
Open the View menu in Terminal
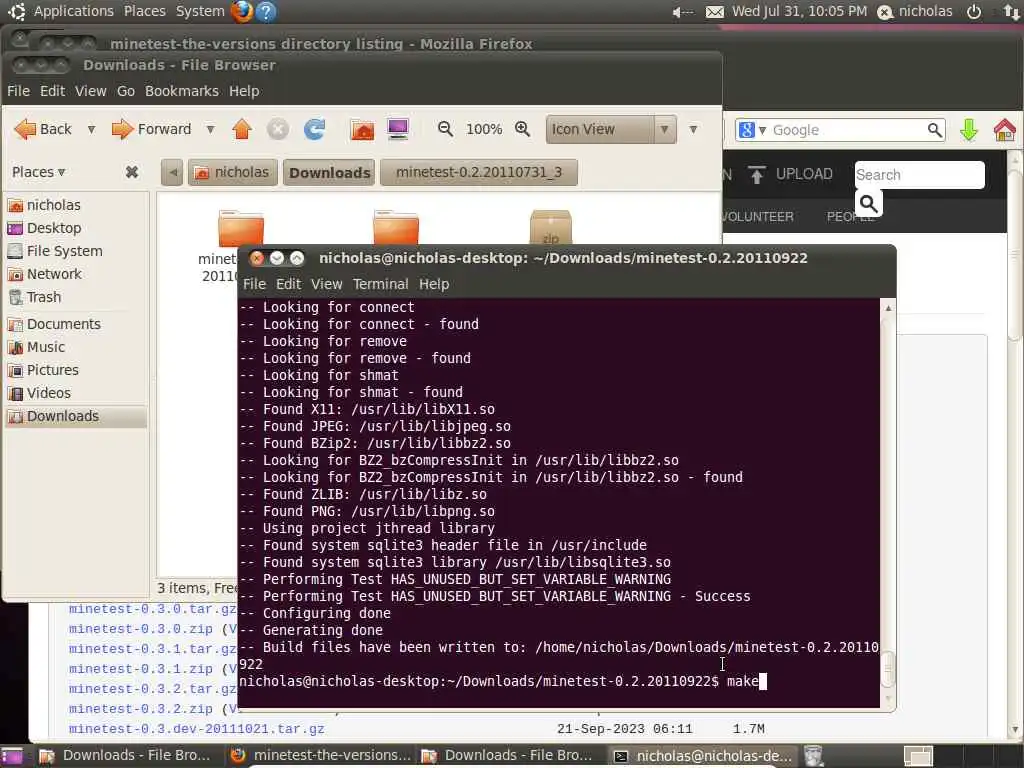pyautogui.click(x=326, y=284)
